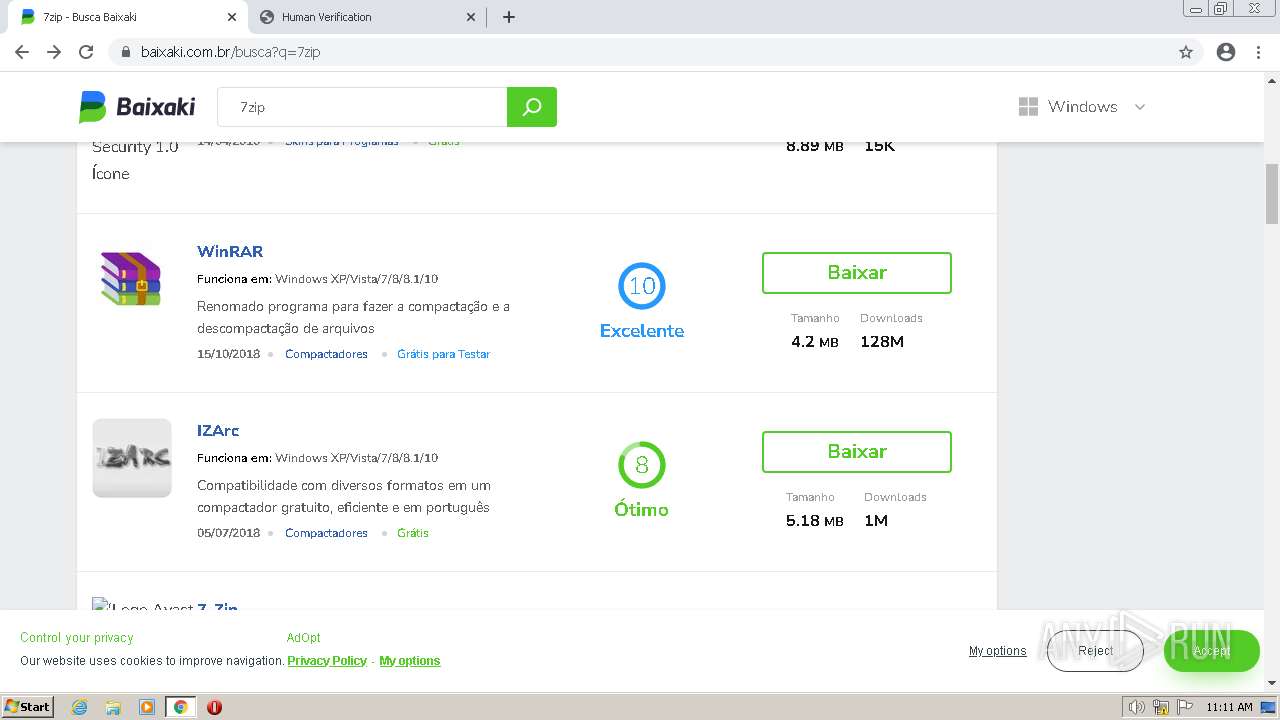This screenshot has height=720, width=1280.
Task: Open Chrome three-dot menu
Action: pos(1258,52)
